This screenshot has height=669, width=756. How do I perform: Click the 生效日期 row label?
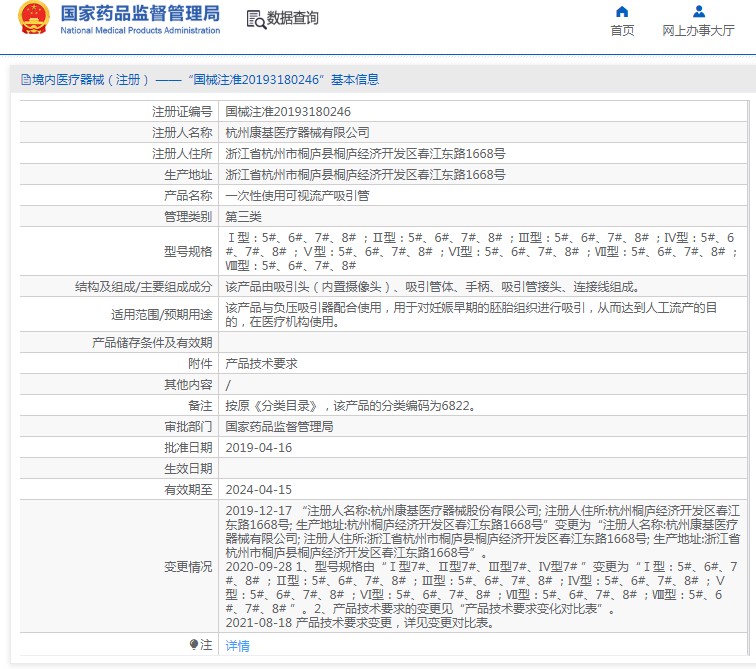coord(188,468)
